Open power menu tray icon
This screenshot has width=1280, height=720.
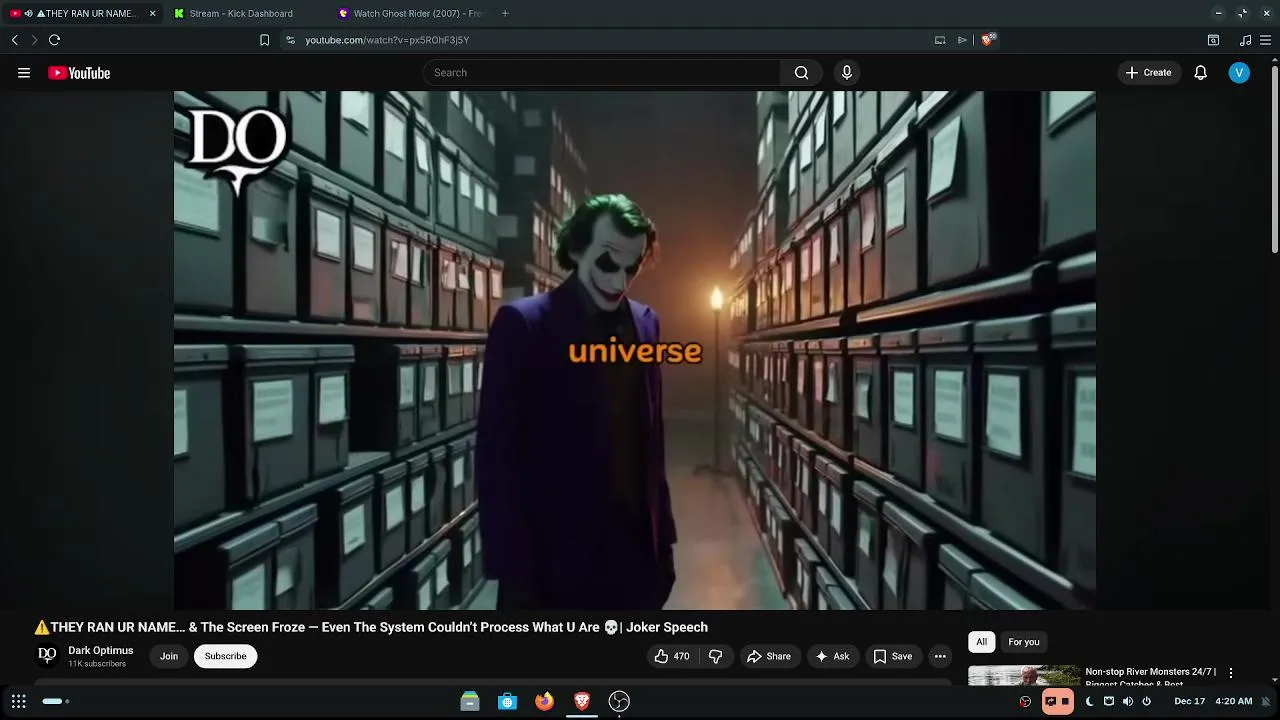(1146, 701)
